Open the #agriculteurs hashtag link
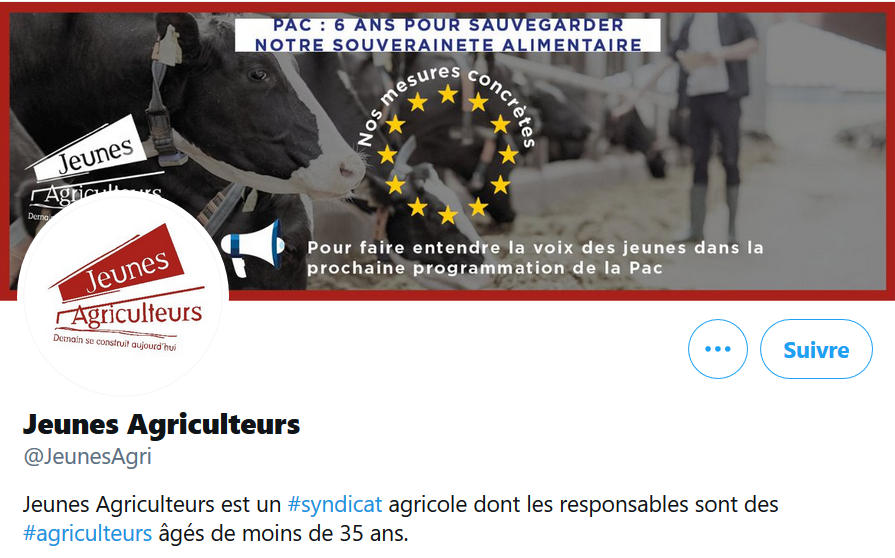This screenshot has height=558, width=895. tap(87, 533)
